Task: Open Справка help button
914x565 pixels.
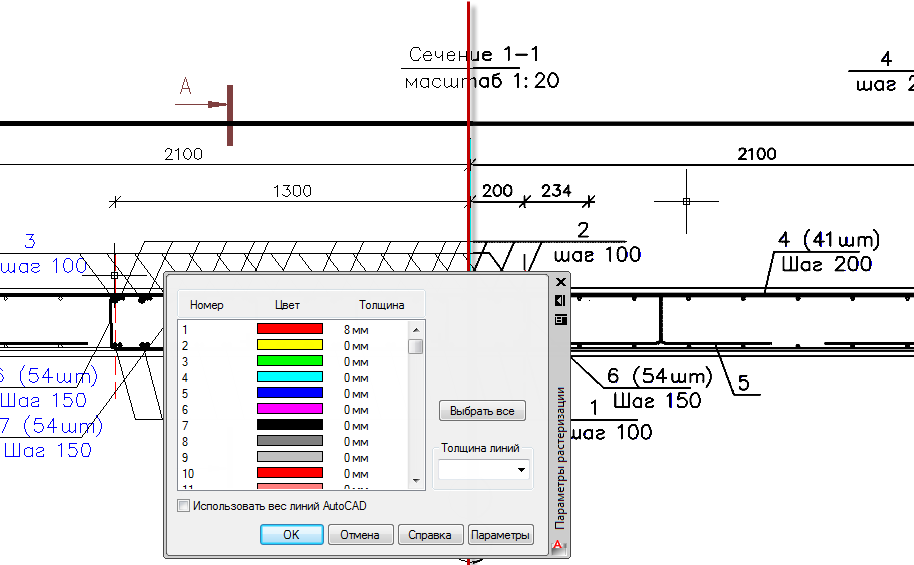Action: point(430,535)
